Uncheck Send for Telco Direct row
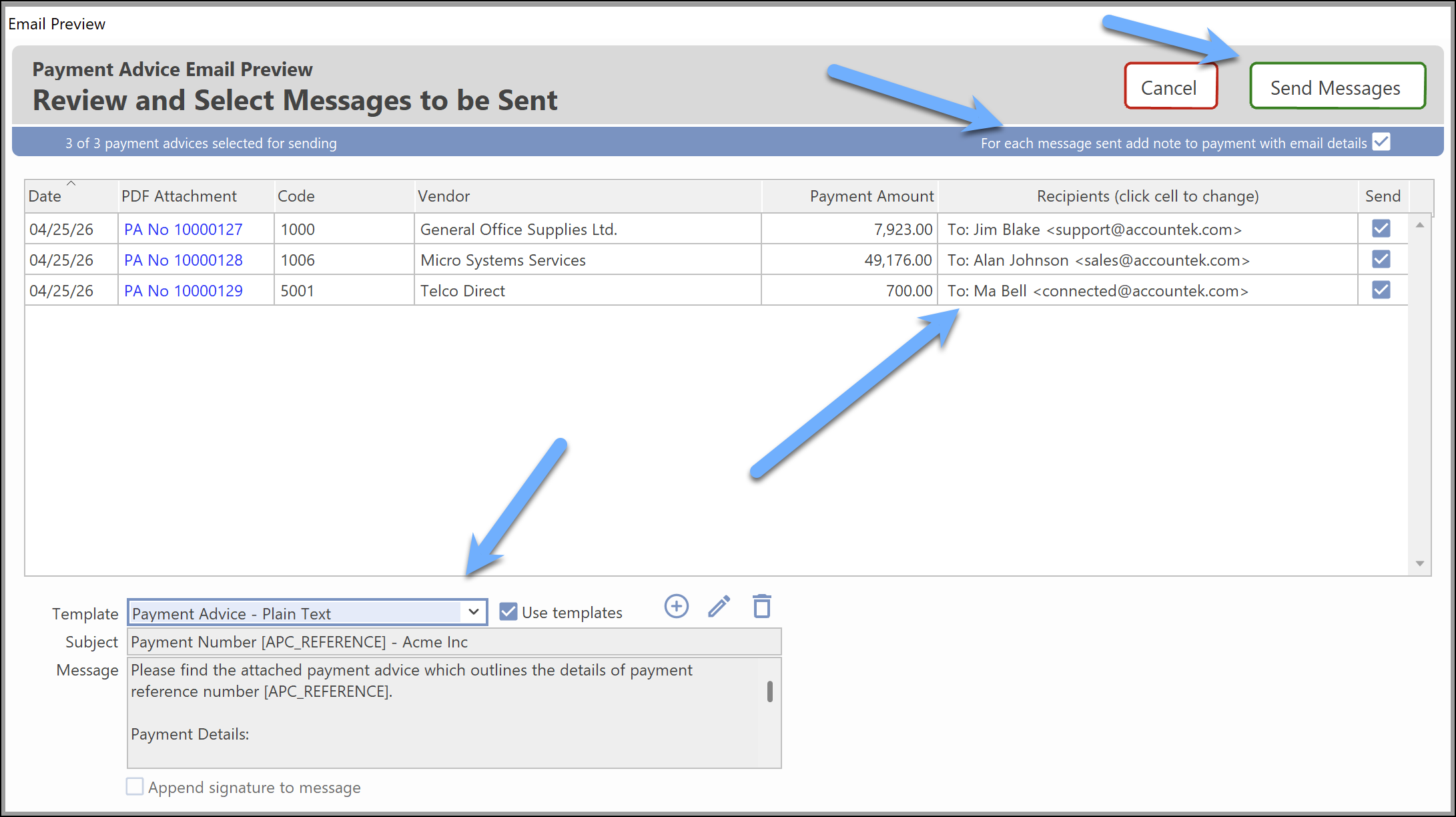Screen dimensions: 1456x817 pos(1381,290)
